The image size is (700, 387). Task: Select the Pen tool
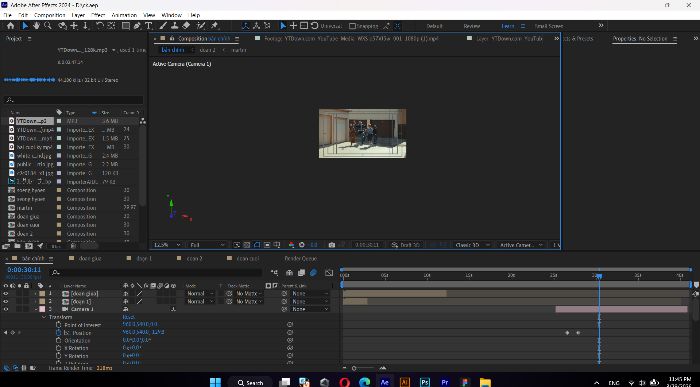137,26
